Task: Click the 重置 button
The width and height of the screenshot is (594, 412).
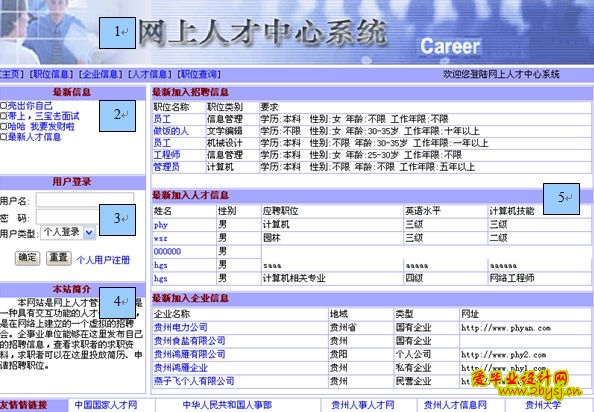Action: coord(58,258)
